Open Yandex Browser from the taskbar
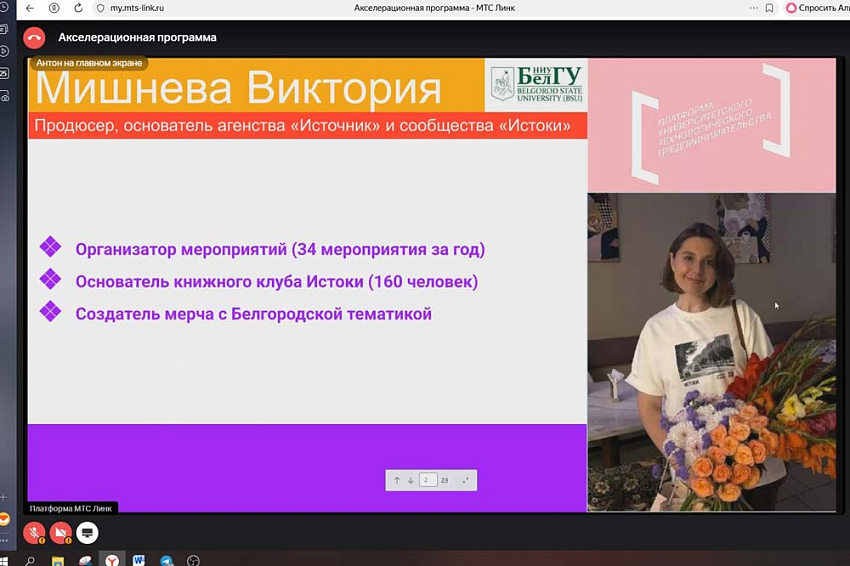850x566 pixels. pyautogui.click(x=112, y=560)
